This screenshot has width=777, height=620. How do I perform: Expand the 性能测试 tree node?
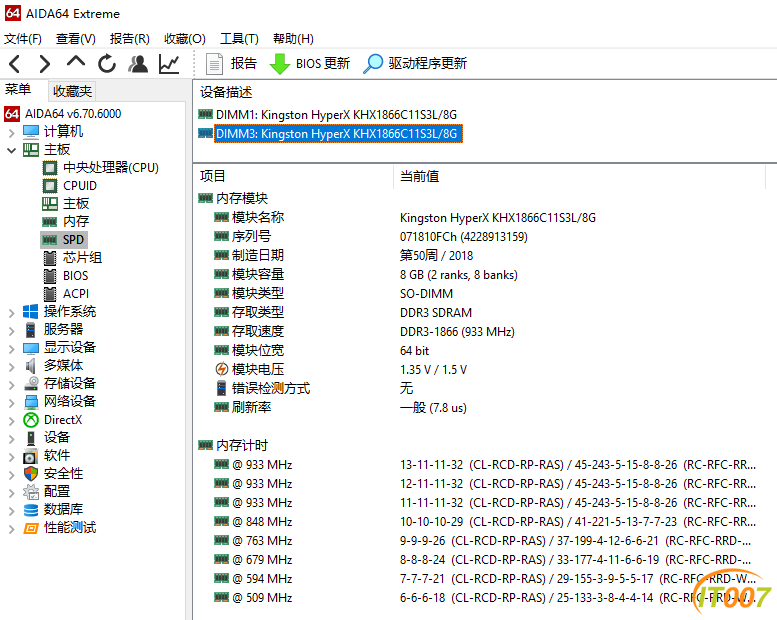(x=11, y=528)
